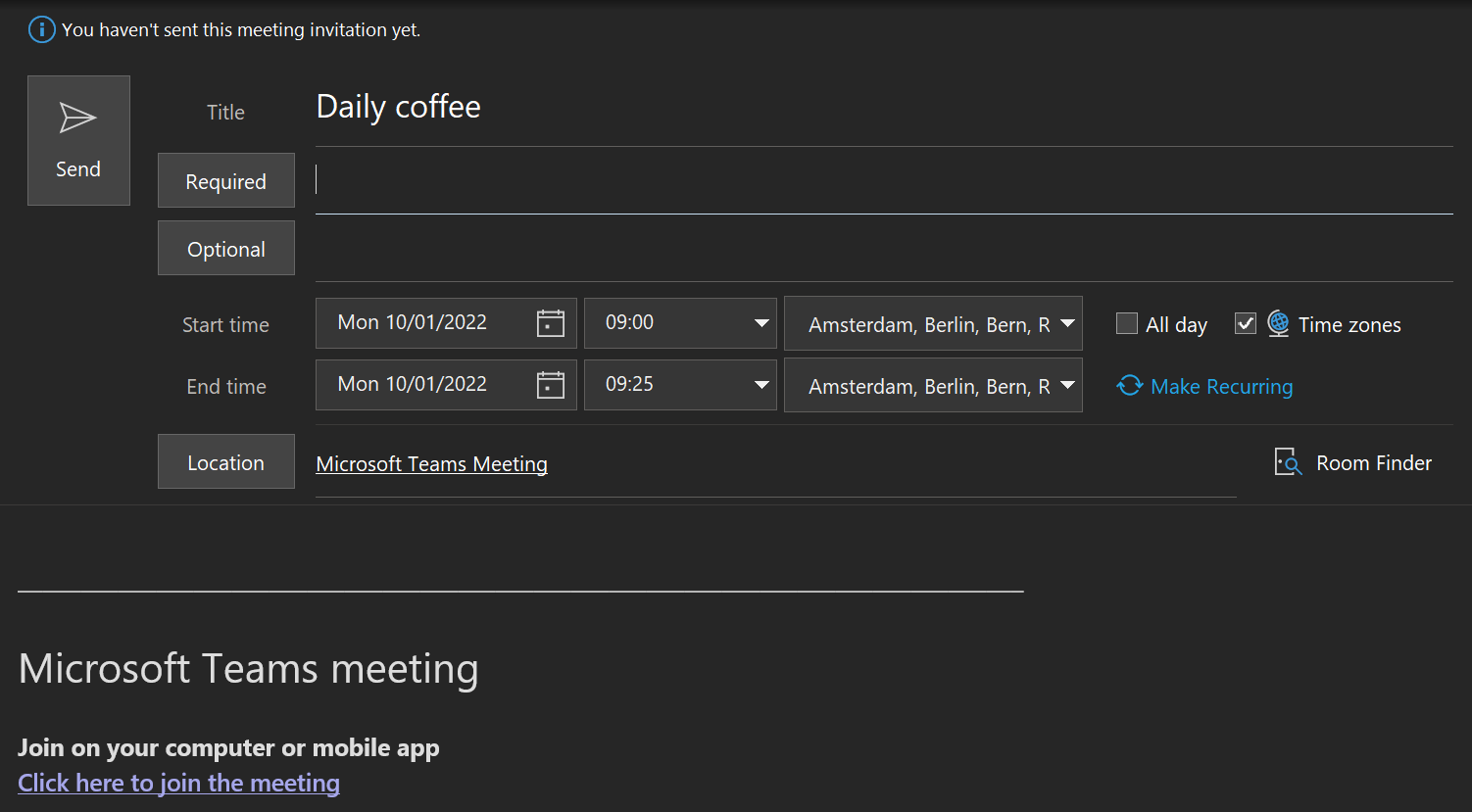Screen dimensions: 1472x812
Task: Open the end date calendar picker icon
Action: pos(551,385)
